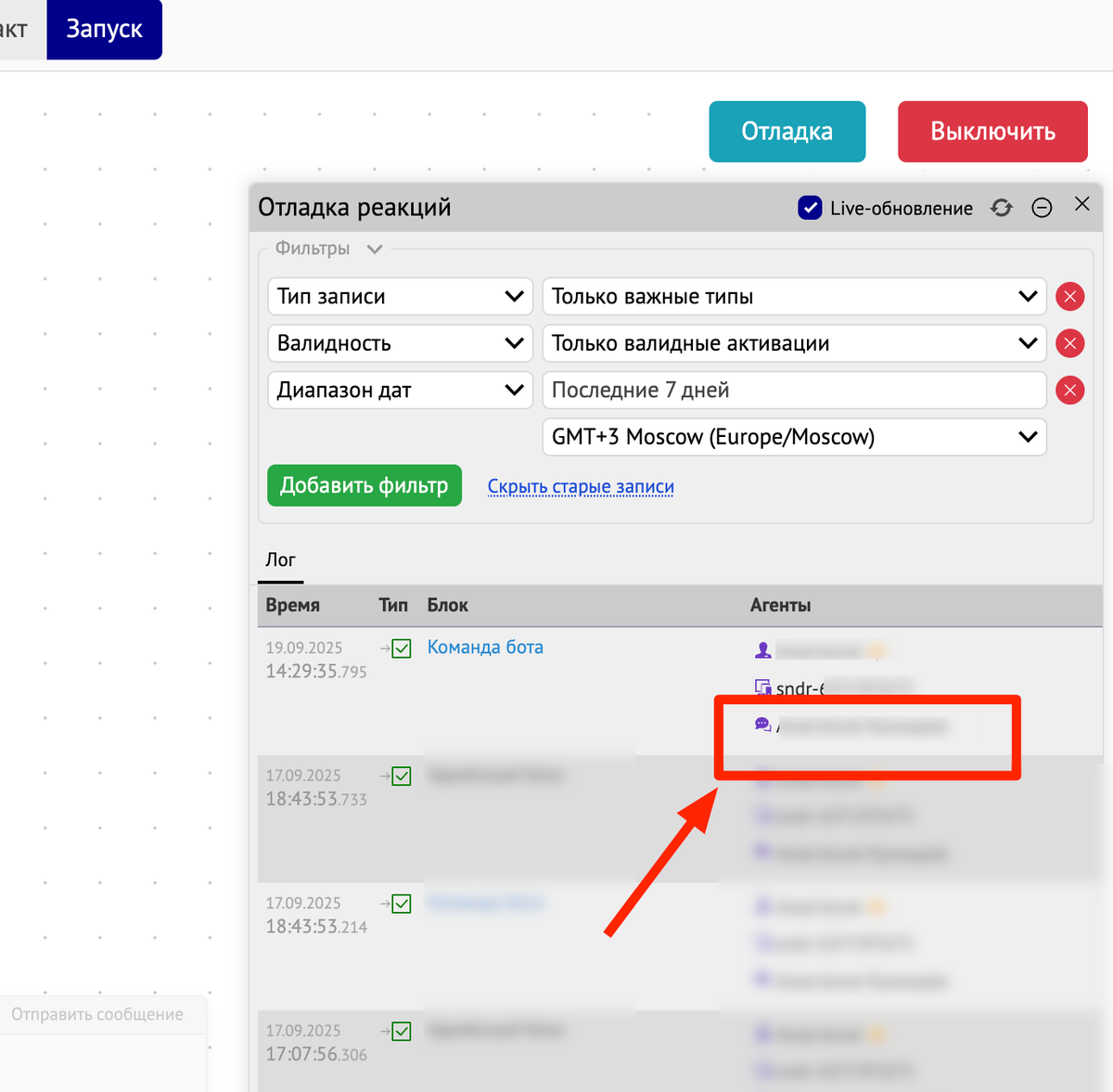
Task: Click the Скрыть старые записи link
Action: [x=581, y=486]
